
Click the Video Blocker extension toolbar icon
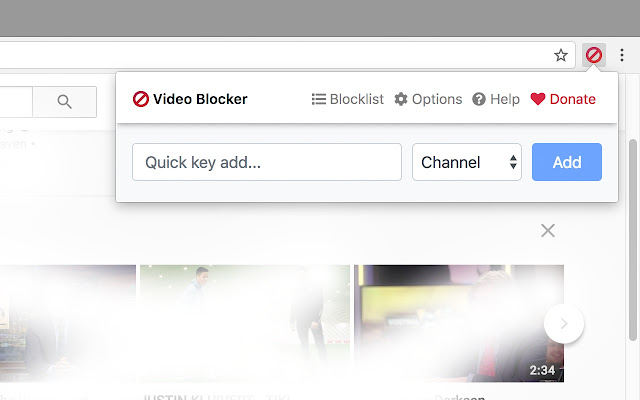click(x=593, y=55)
